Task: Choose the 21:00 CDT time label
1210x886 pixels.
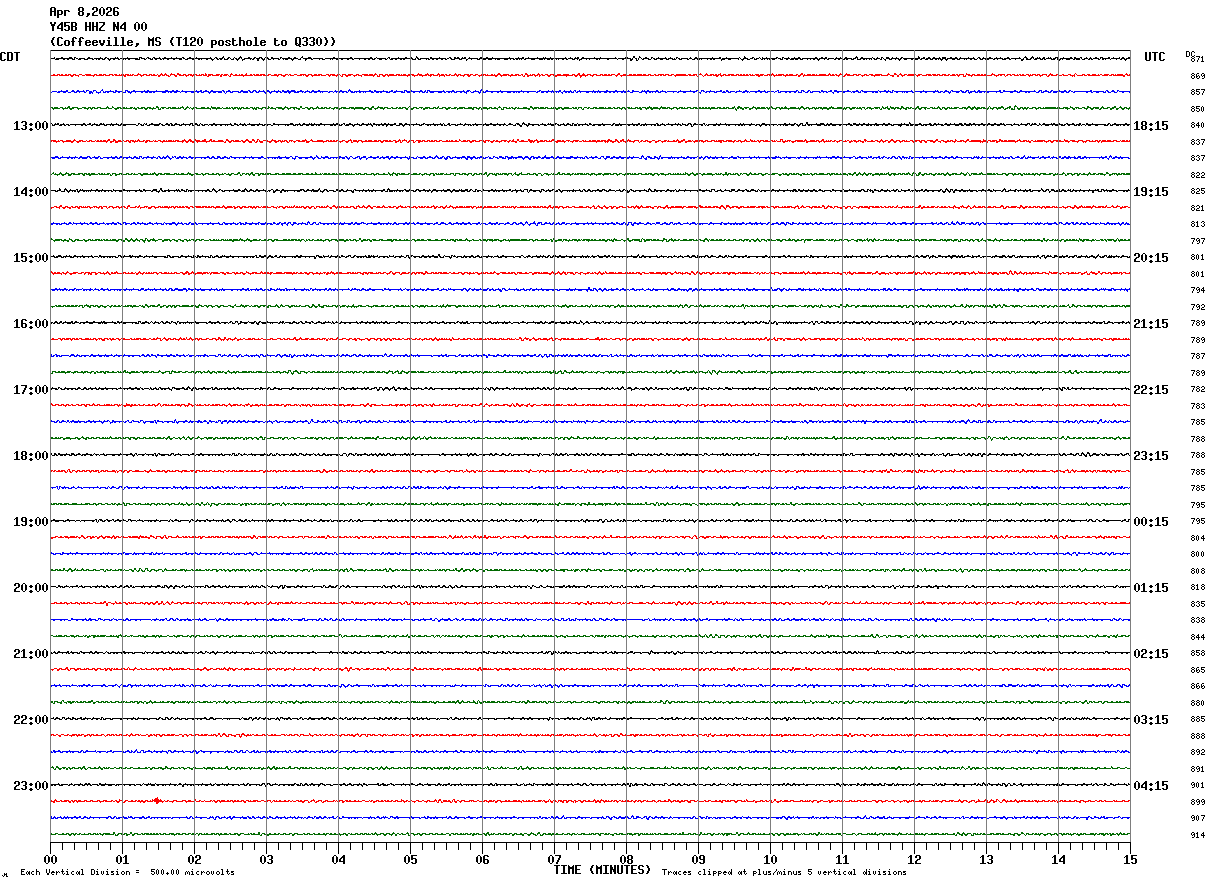Action: (30, 654)
